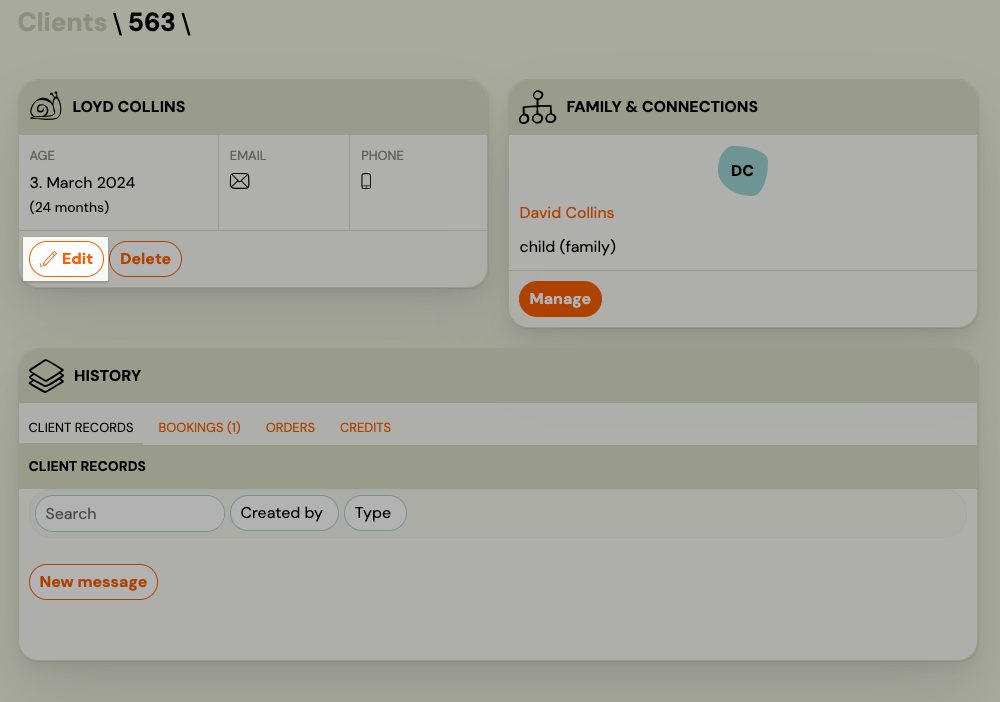Select the CLIENT RECORDS tab
This screenshot has height=702, width=1000.
pyautogui.click(x=80, y=427)
